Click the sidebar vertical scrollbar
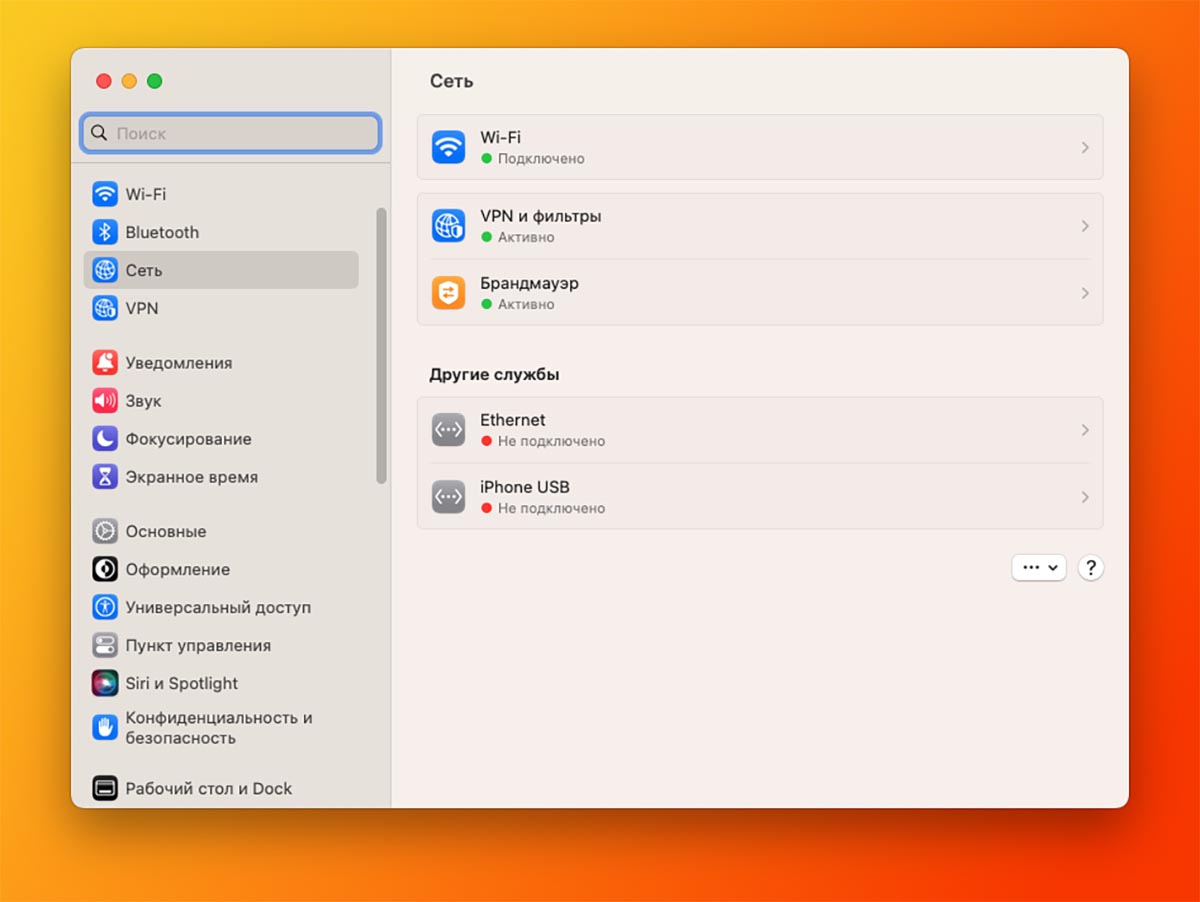Screen dimensions: 1200x902 coord(381,345)
